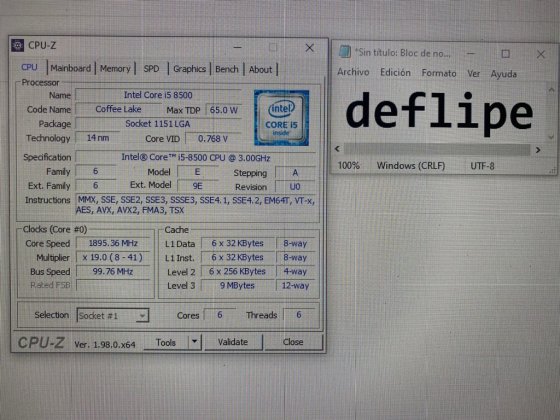The image size is (560, 420).
Task: Click the empty Rated FSB field
Action: tap(113, 285)
